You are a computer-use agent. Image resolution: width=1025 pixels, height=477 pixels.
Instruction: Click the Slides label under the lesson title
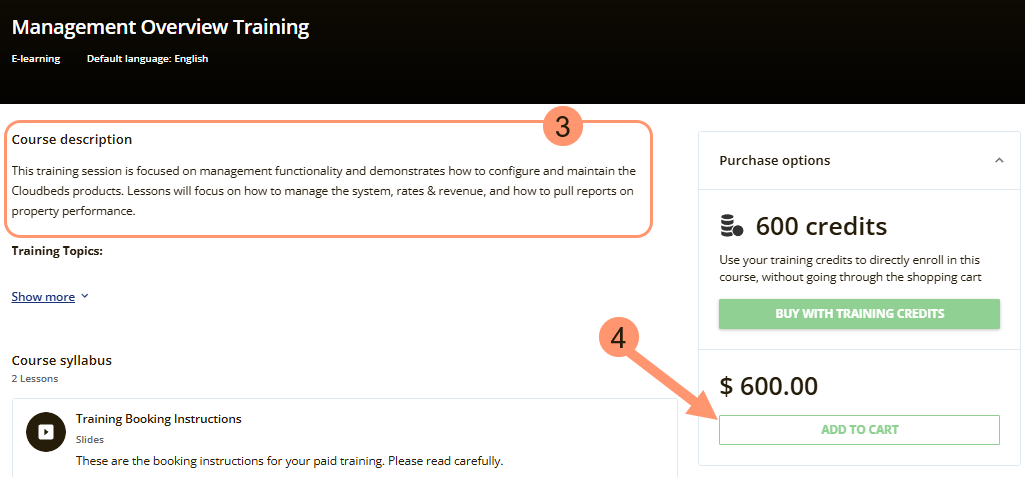90,439
